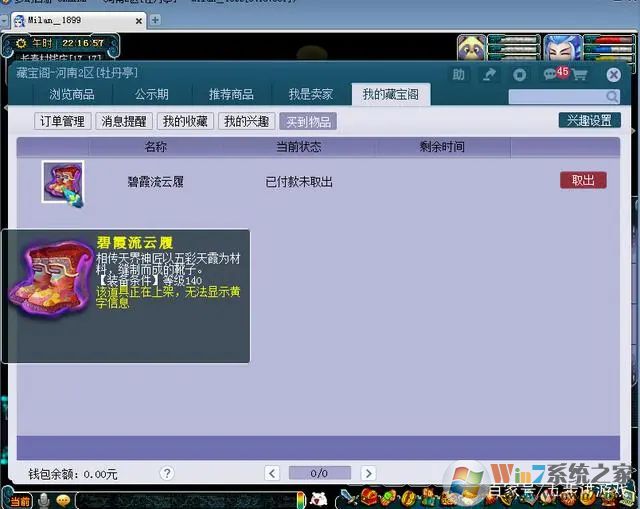Click the white pig mascot icon
This screenshot has height=509, width=640.
[x=319, y=498]
